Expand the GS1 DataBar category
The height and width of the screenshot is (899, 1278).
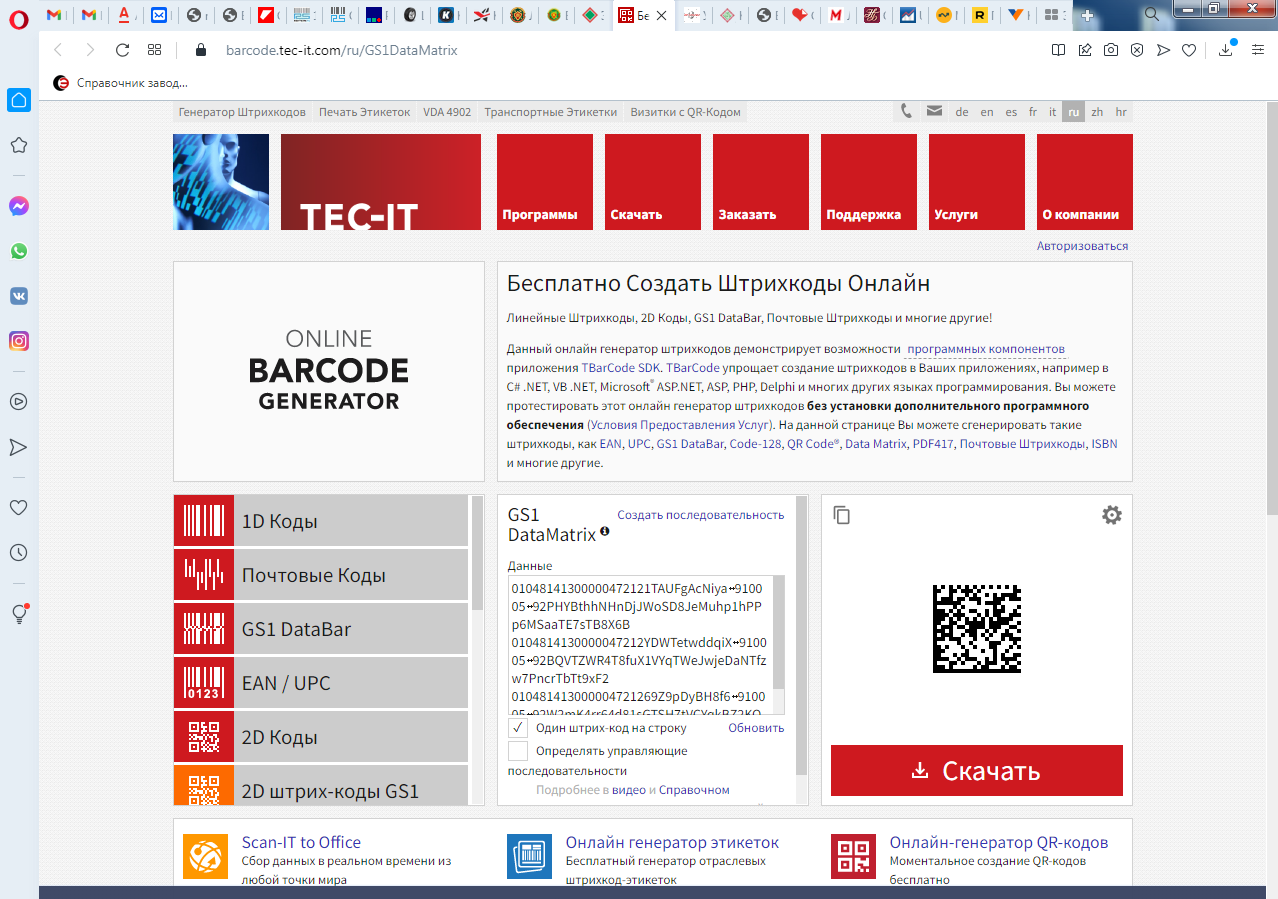[x=320, y=629]
